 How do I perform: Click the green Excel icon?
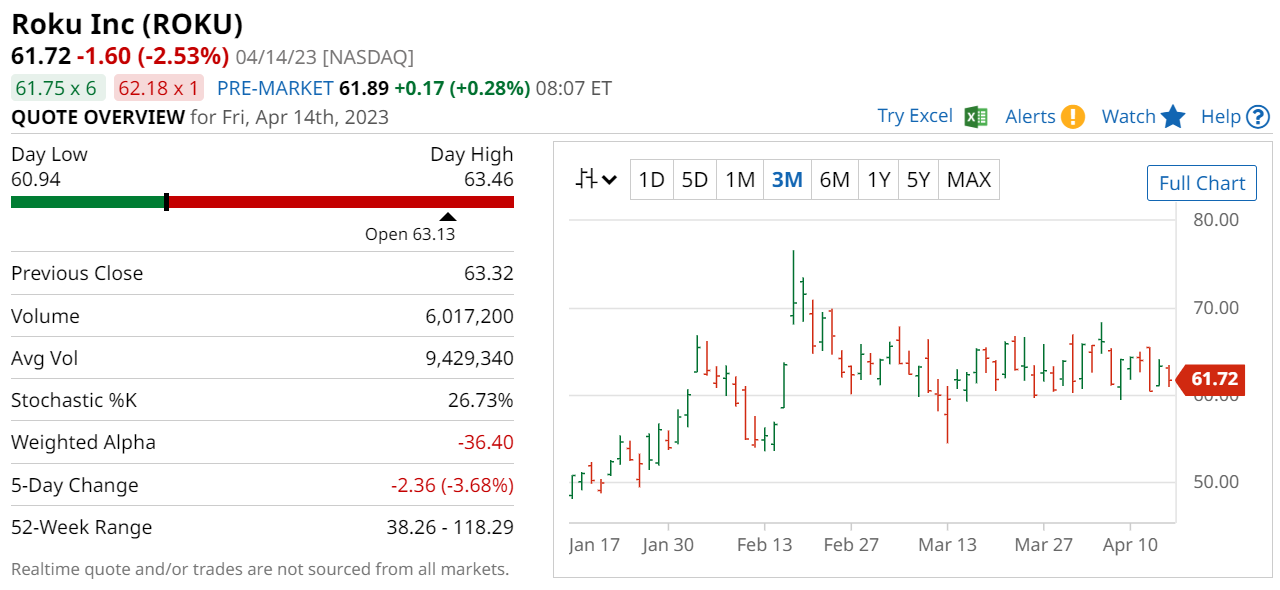(x=976, y=117)
